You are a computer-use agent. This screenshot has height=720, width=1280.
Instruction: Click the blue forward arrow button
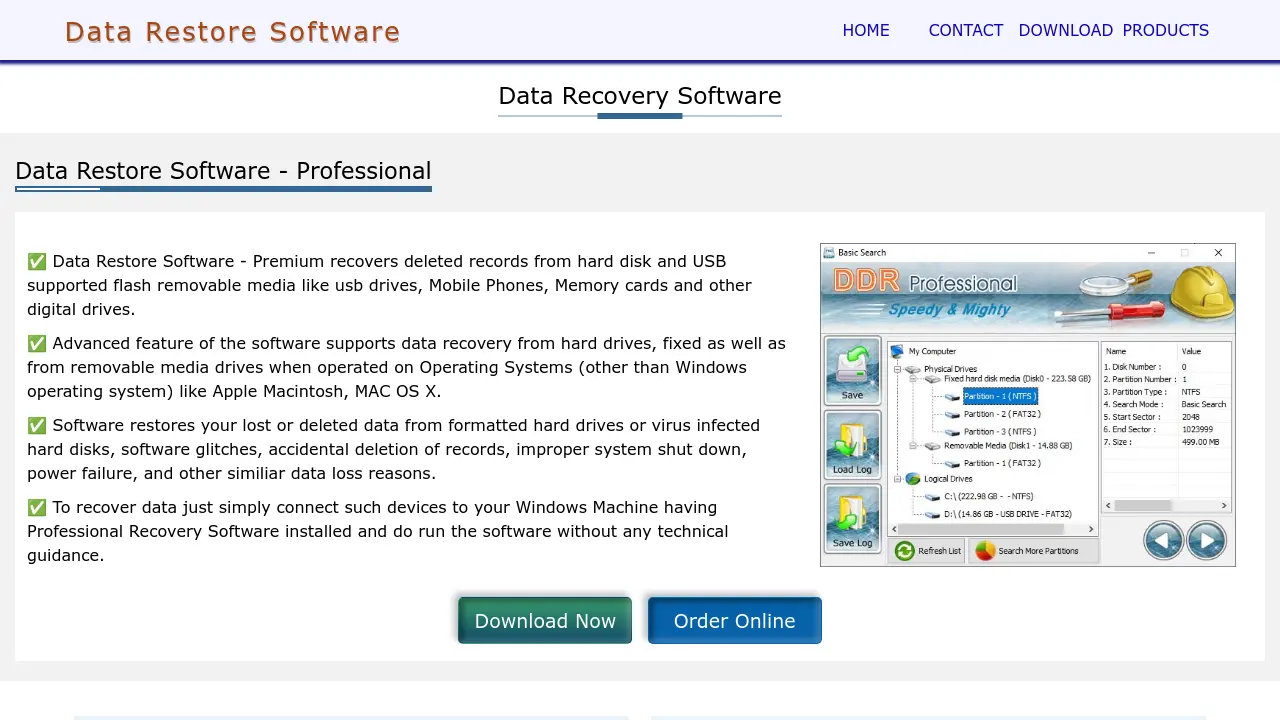coord(1207,541)
